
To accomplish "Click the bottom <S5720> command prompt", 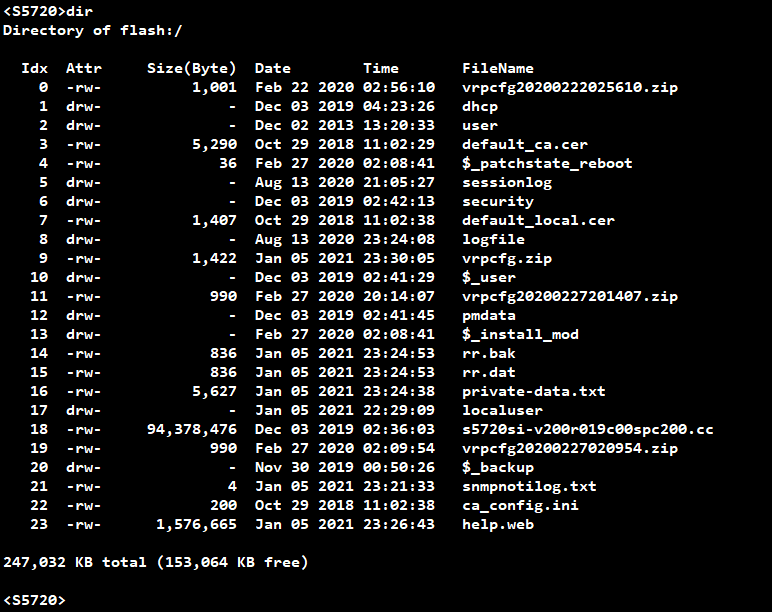I will [x=34, y=601].
